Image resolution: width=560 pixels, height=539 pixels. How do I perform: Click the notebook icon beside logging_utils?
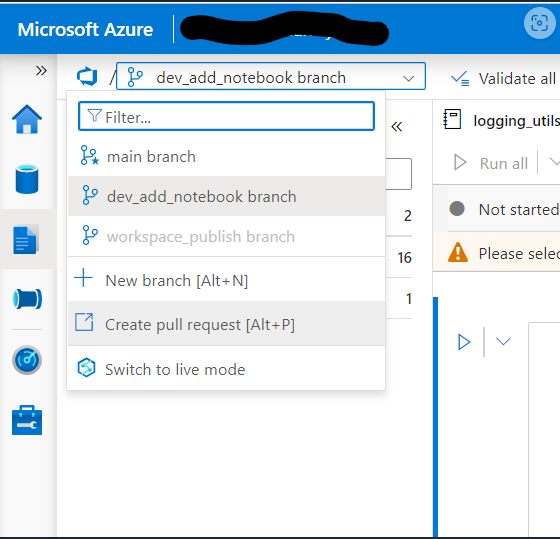click(452, 119)
